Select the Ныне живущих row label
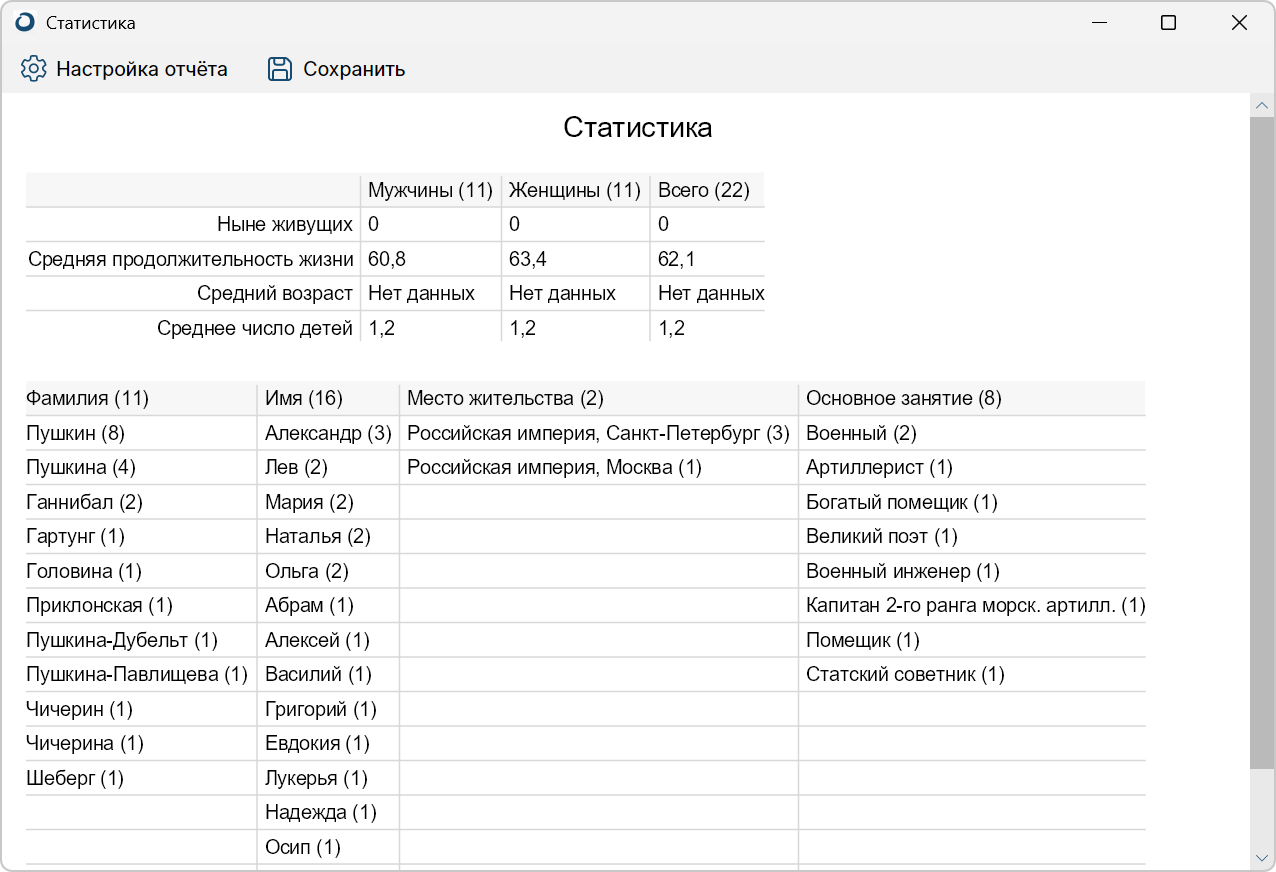Image resolution: width=1276 pixels, height=872 pixels. click(x=285, y=224)
